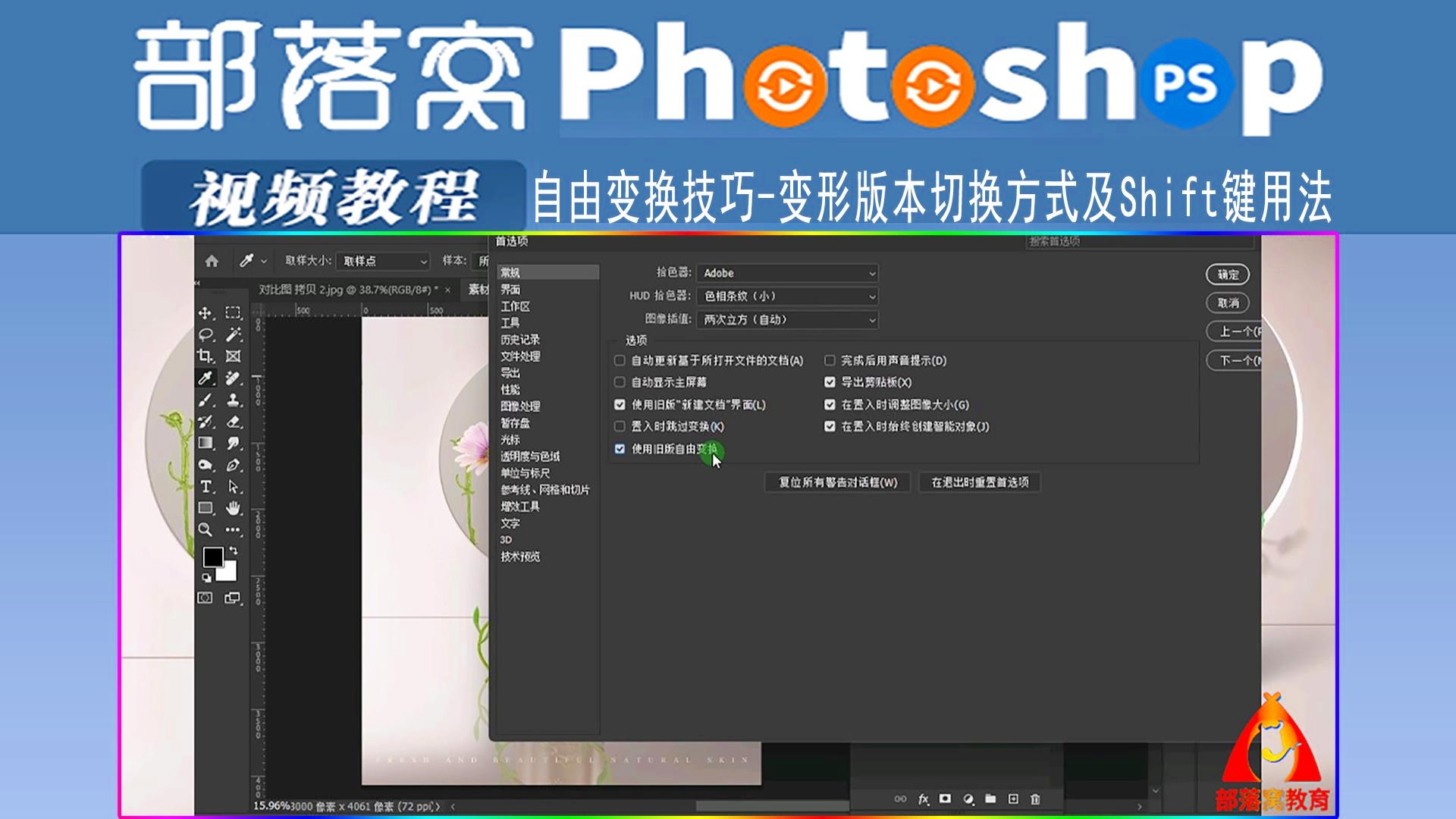This screenshot has width=1456, height=819.
Task: Select the Smudge tool
Action: [x=233, y=443]
